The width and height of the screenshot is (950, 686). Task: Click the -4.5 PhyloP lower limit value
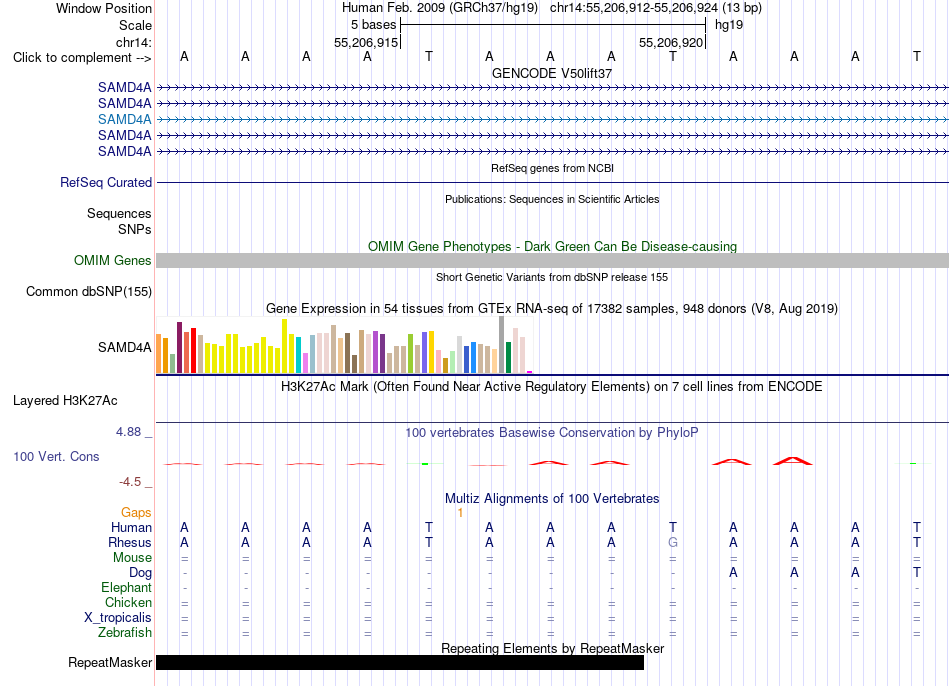tap(130, 482)
